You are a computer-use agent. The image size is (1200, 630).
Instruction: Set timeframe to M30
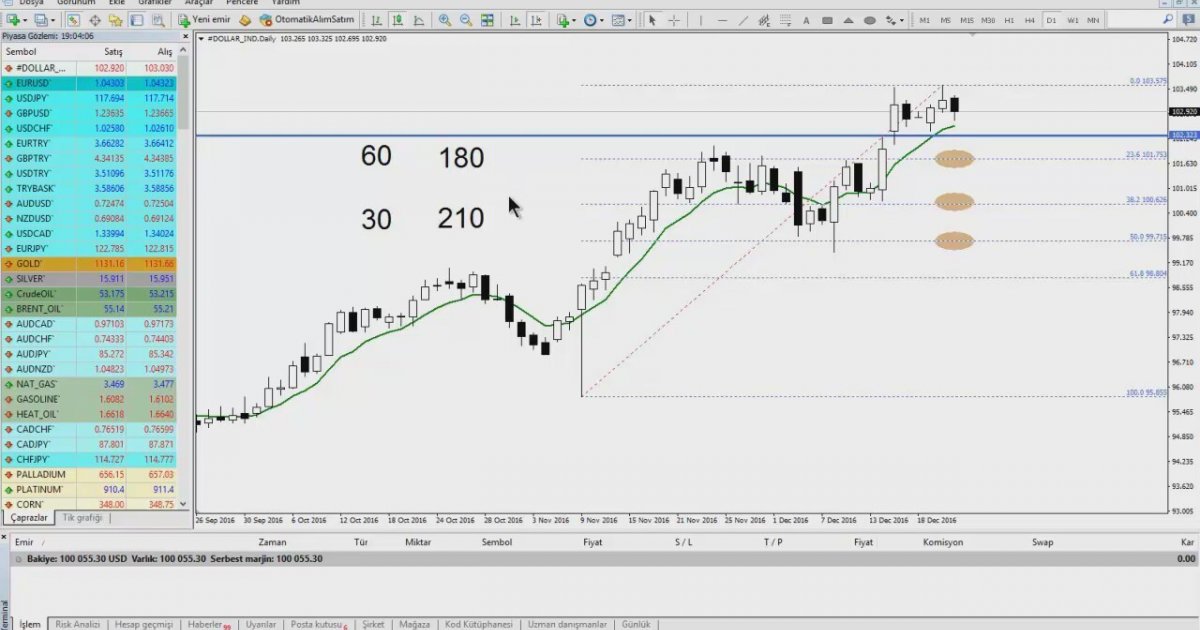pyautogui.click(x=988, y=20)
